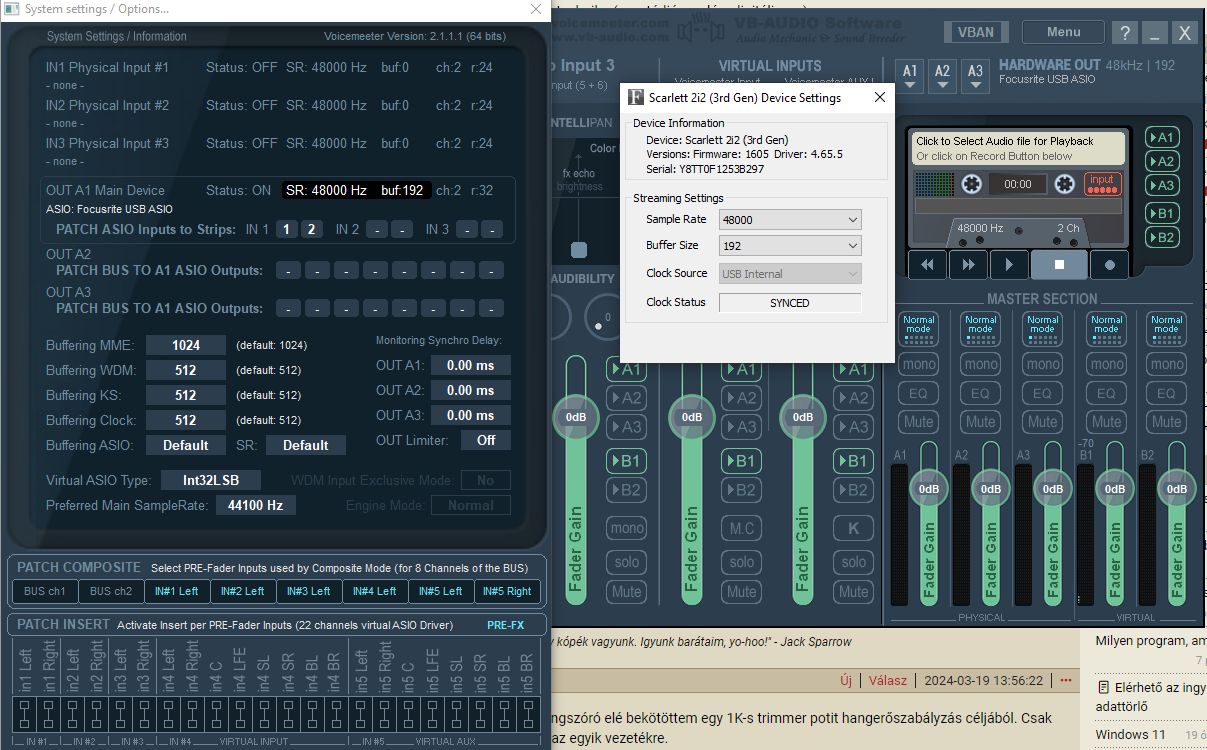Click the master B2 fader 0dB knob
Viewport: 1207px width, 750px height.
click(x=1177, y=489)
